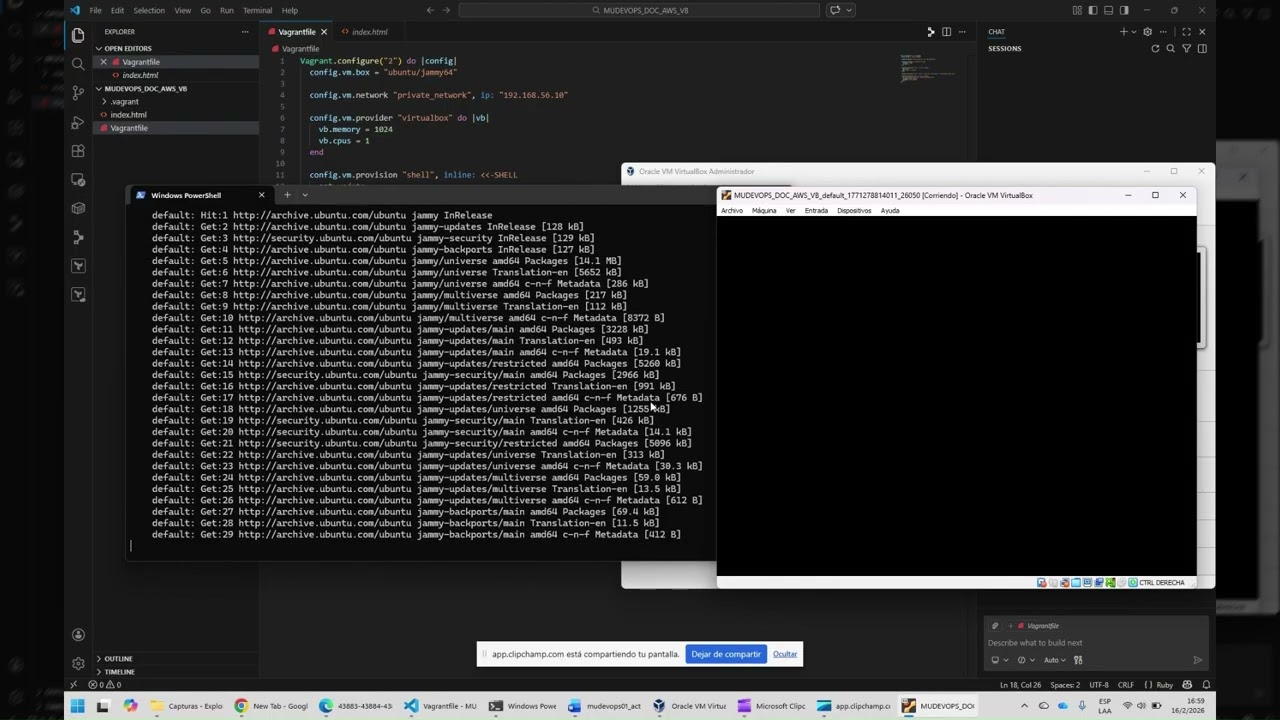Switch to the index.html editor tab

(x=368, y=32)
